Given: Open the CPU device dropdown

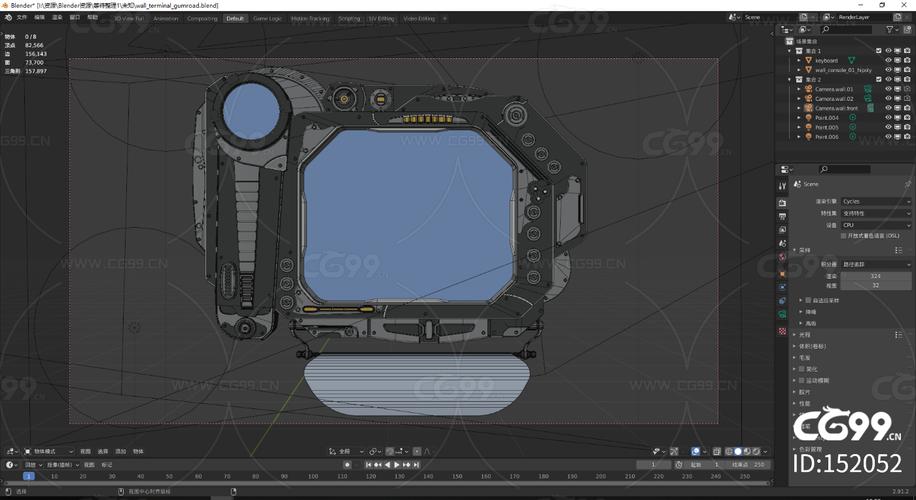Looking at the screenshot, I should pyautogui.click(x=874, y=225).
